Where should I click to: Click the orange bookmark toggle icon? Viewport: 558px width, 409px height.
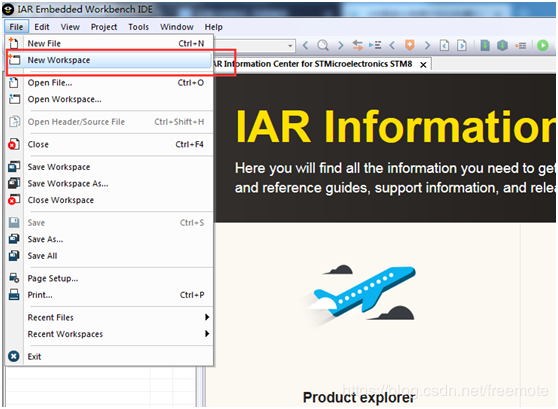tap(410, 45)
